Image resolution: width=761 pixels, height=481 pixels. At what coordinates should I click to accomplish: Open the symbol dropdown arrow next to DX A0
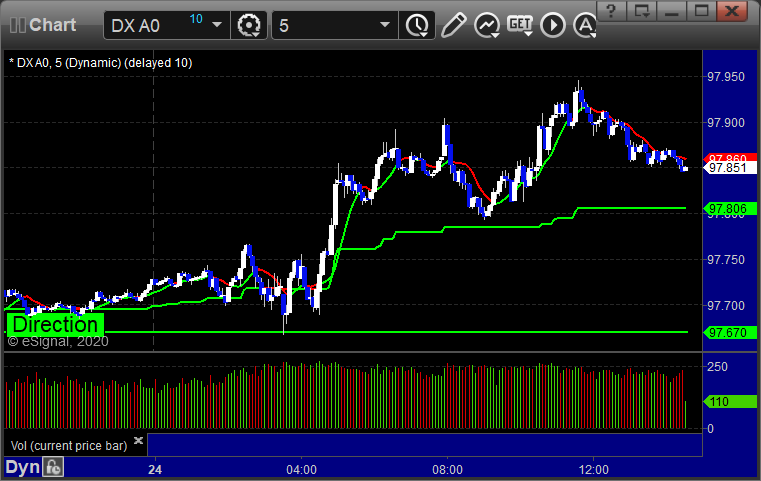[217, 25]
